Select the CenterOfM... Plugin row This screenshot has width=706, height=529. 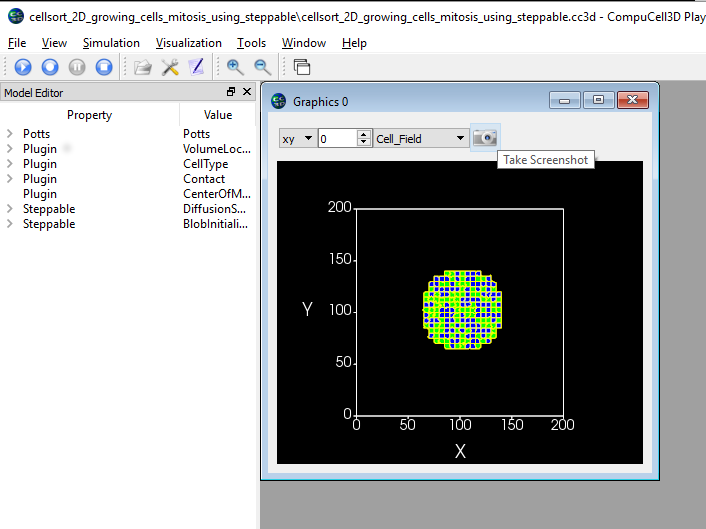point(128,194)
